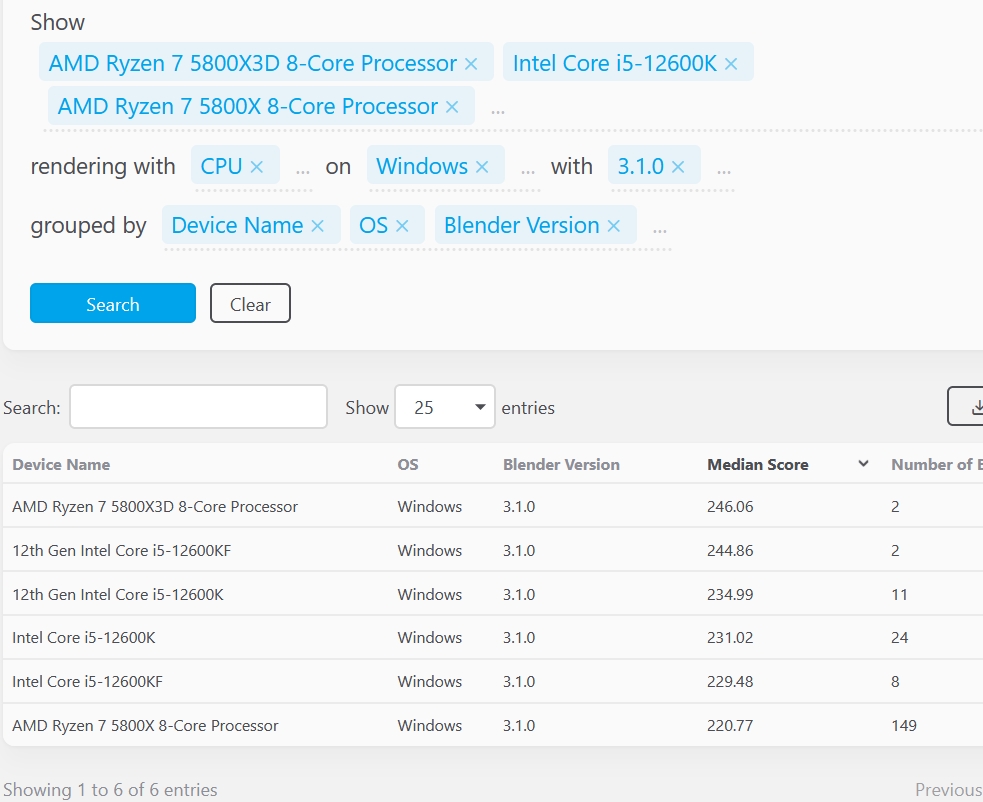Click benchmark count 24
The width and height of the screenshot is (983, 802).
tap(900, 638)
